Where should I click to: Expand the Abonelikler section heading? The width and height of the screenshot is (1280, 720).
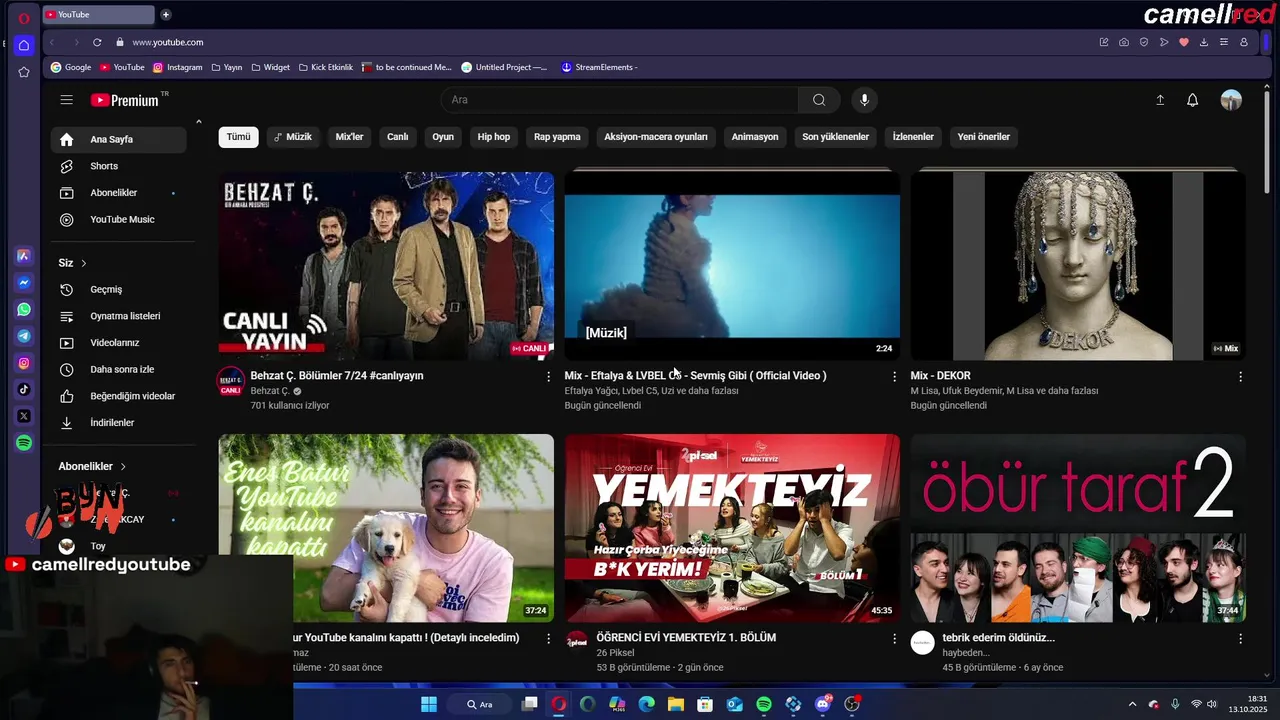[92, 466]
